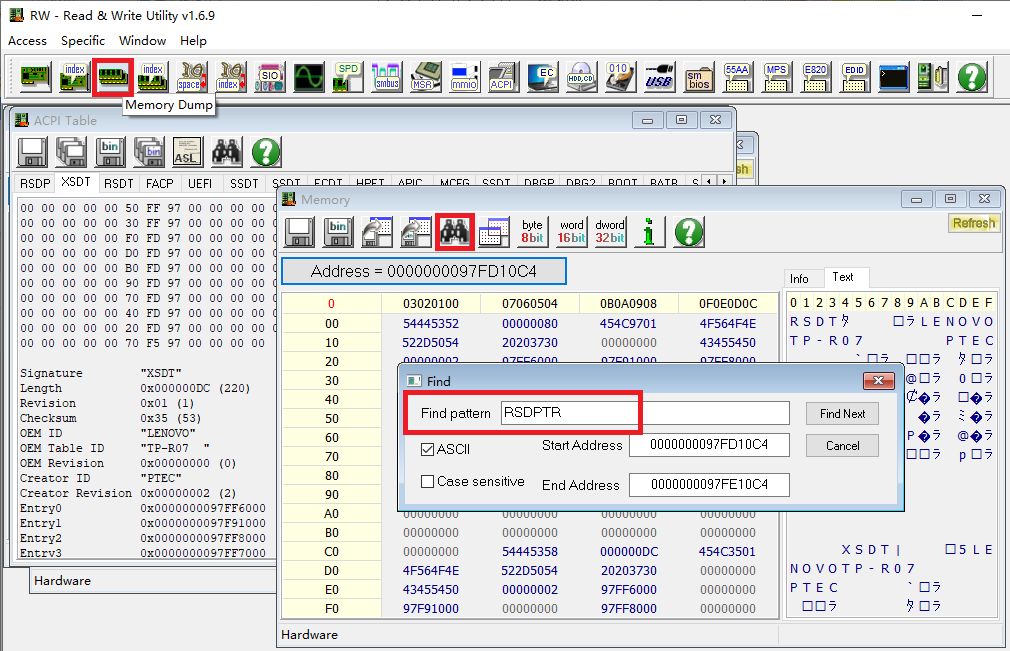Click the binoculars Find icon in Memory window

[x=455, y=232]
